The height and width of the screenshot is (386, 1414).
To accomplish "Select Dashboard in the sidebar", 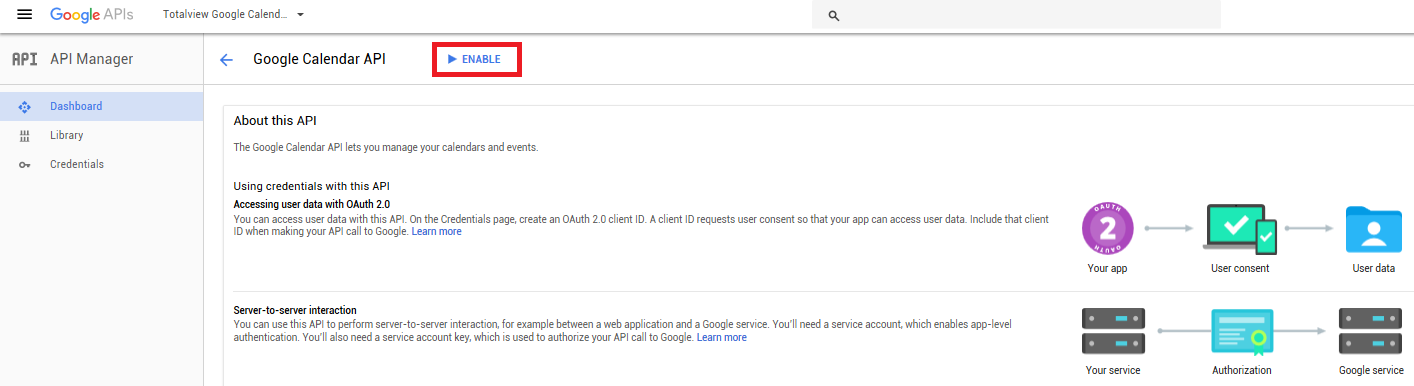I will coord(101,106).
